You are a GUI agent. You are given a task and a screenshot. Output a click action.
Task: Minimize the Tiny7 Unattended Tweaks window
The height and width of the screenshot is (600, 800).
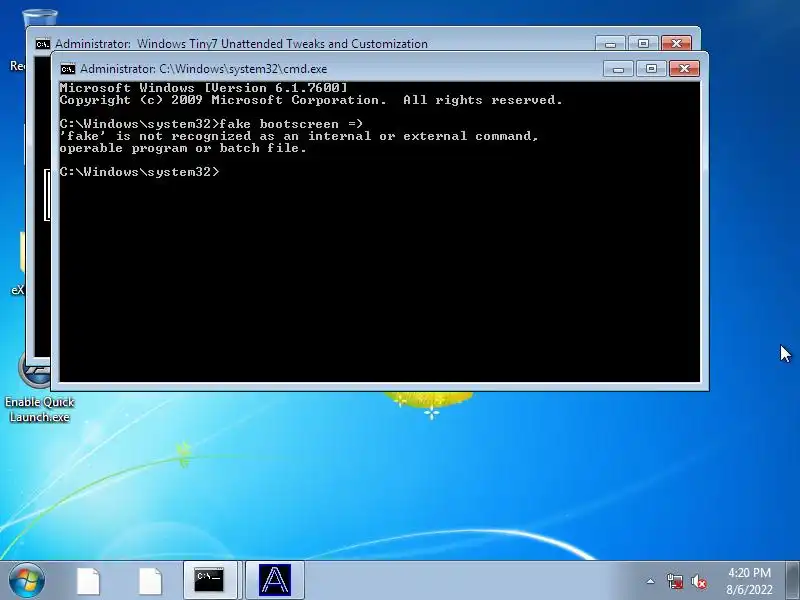(610, 43)
